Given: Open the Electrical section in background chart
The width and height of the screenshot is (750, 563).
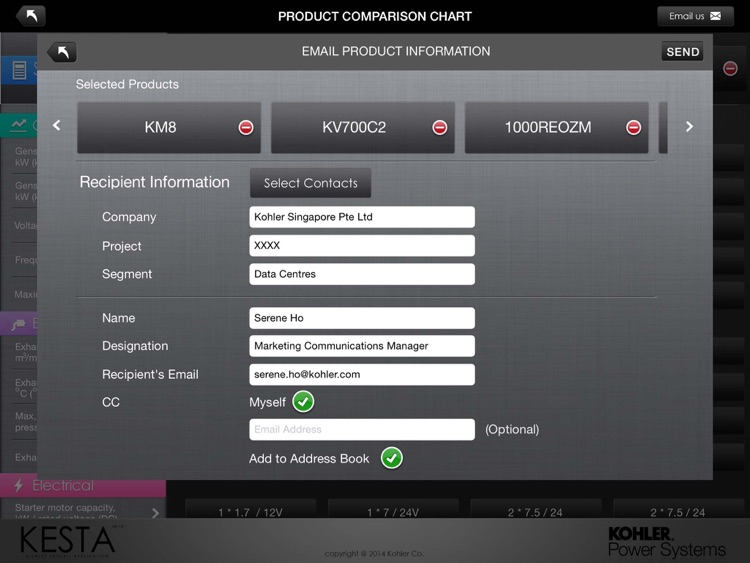Looking at the screenshot, I should (83, 486).
